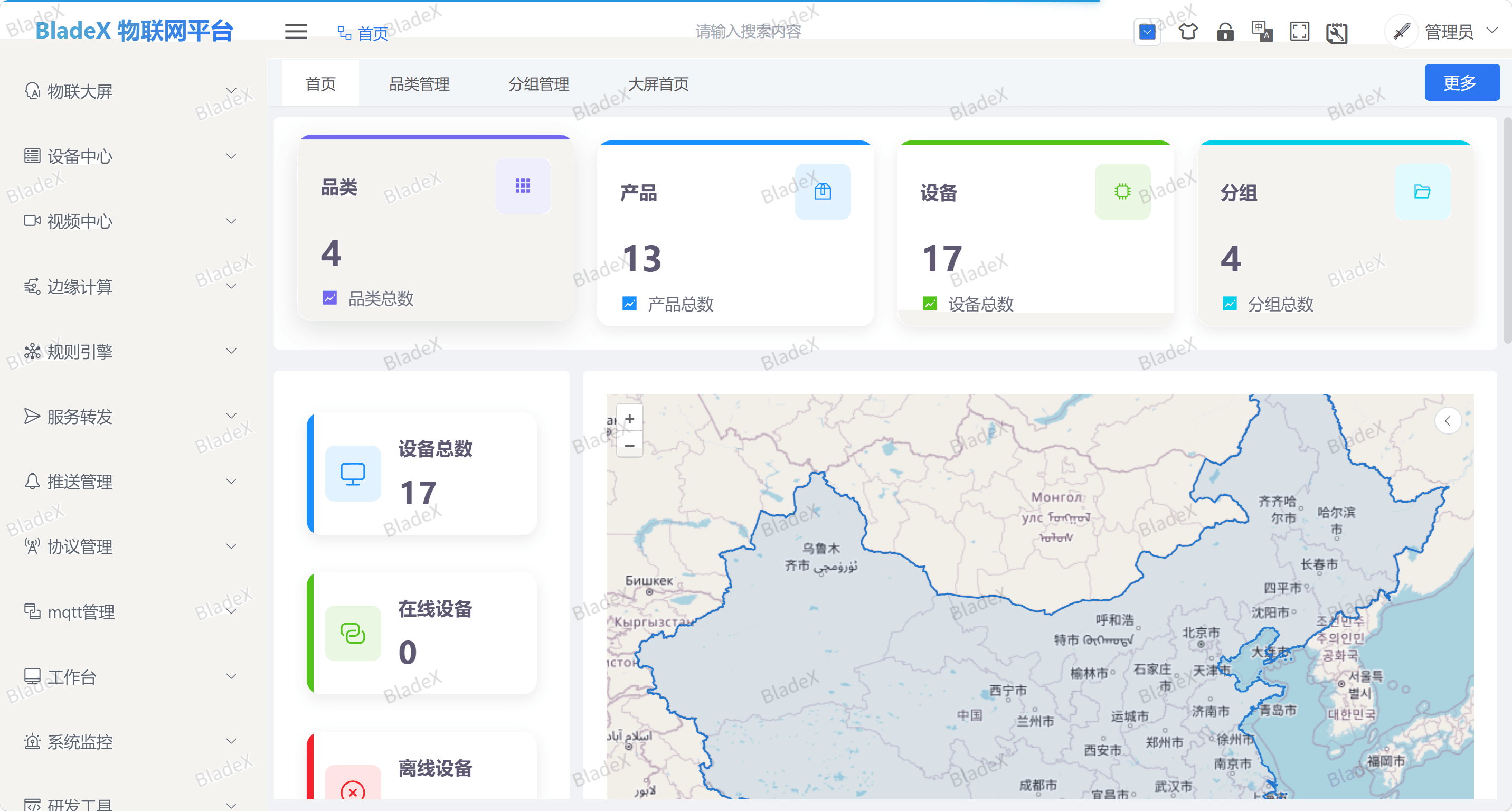1512x811 pixels.
Task: Click the 工作台 menu item text
Action: point(72,677)
